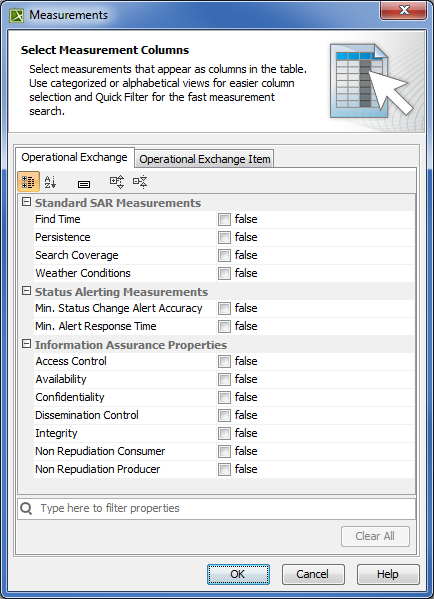Enable the Access Control checkbox

pos(224,361)
